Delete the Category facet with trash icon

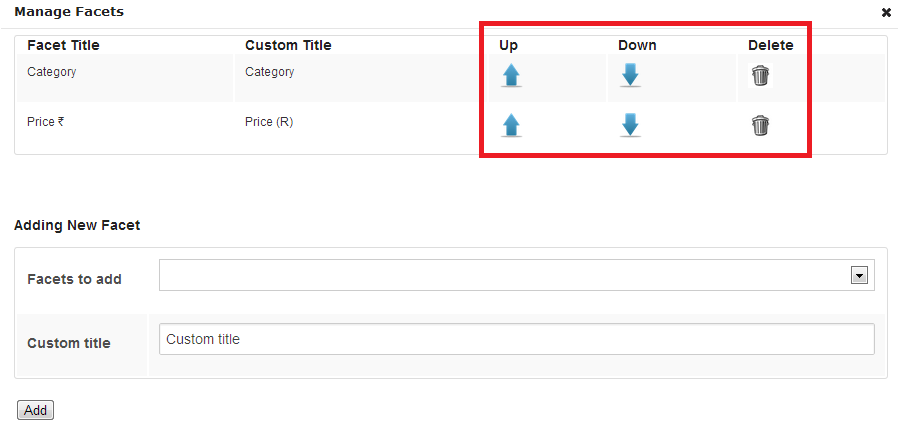coord(761,76)
